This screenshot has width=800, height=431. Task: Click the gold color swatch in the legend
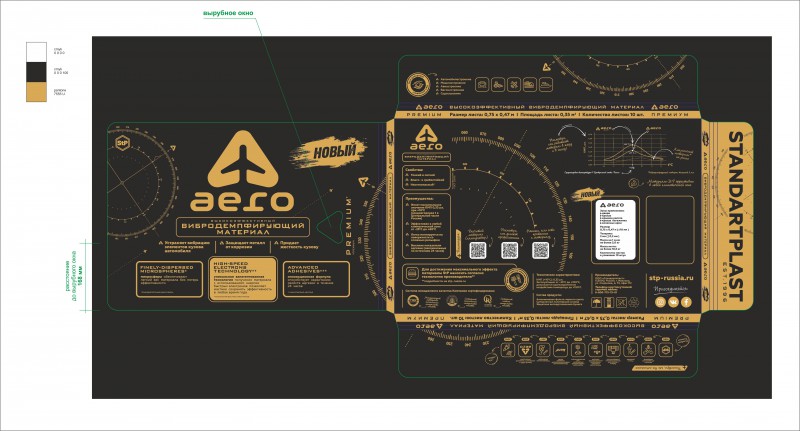click(36, 92)
